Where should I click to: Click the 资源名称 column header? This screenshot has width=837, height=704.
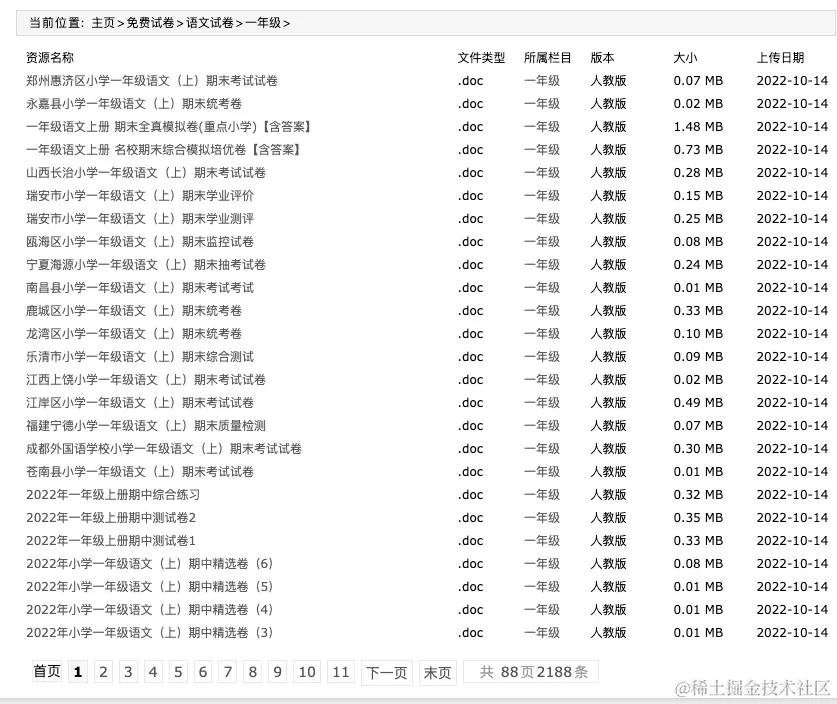point(50,58)
